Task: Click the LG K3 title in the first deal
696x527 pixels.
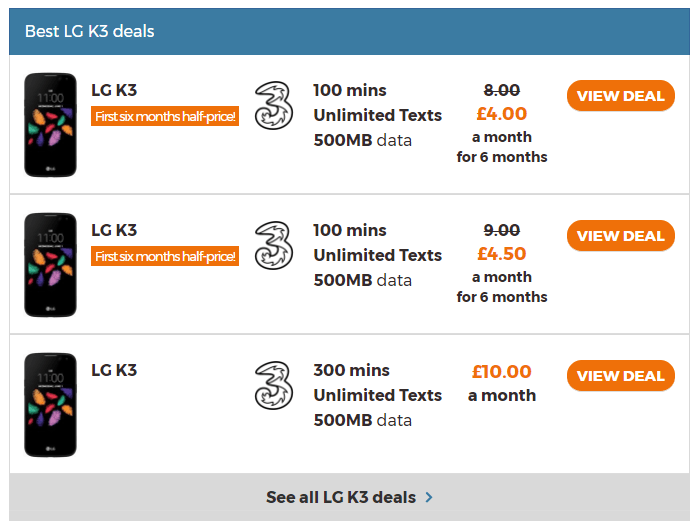Action: [x=114, y=90]
